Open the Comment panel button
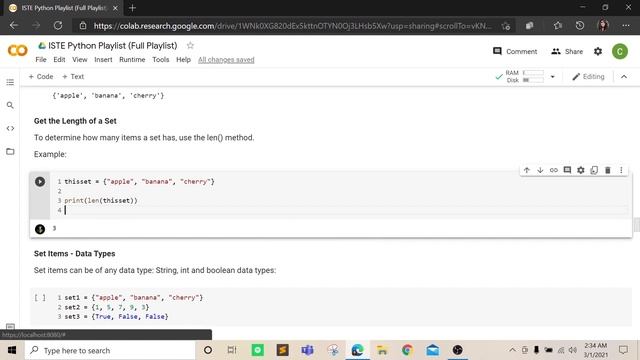The image size is (640, 360). [515, 51]
